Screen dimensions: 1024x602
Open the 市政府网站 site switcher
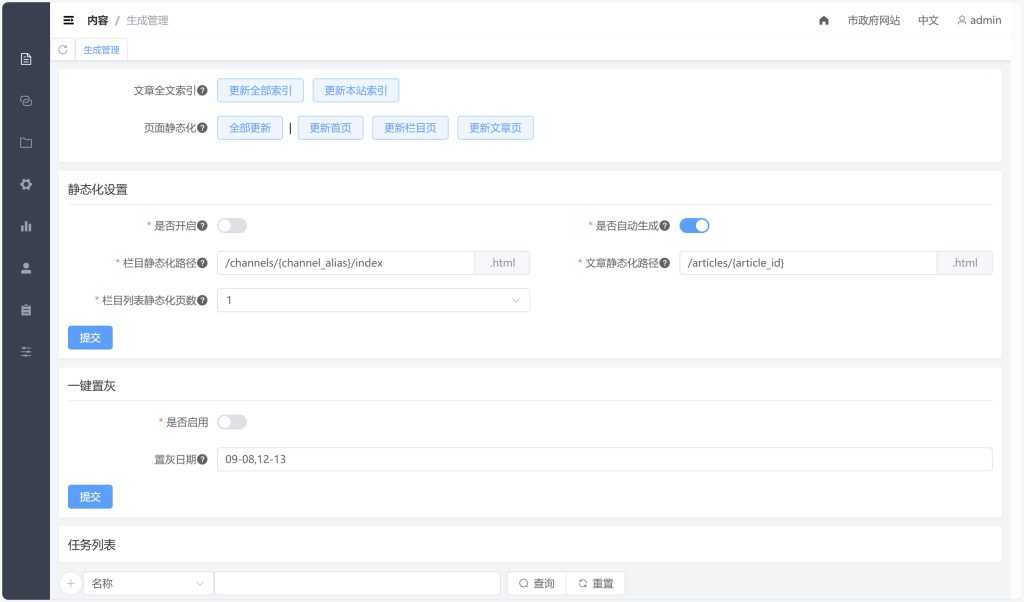point(874,20)
